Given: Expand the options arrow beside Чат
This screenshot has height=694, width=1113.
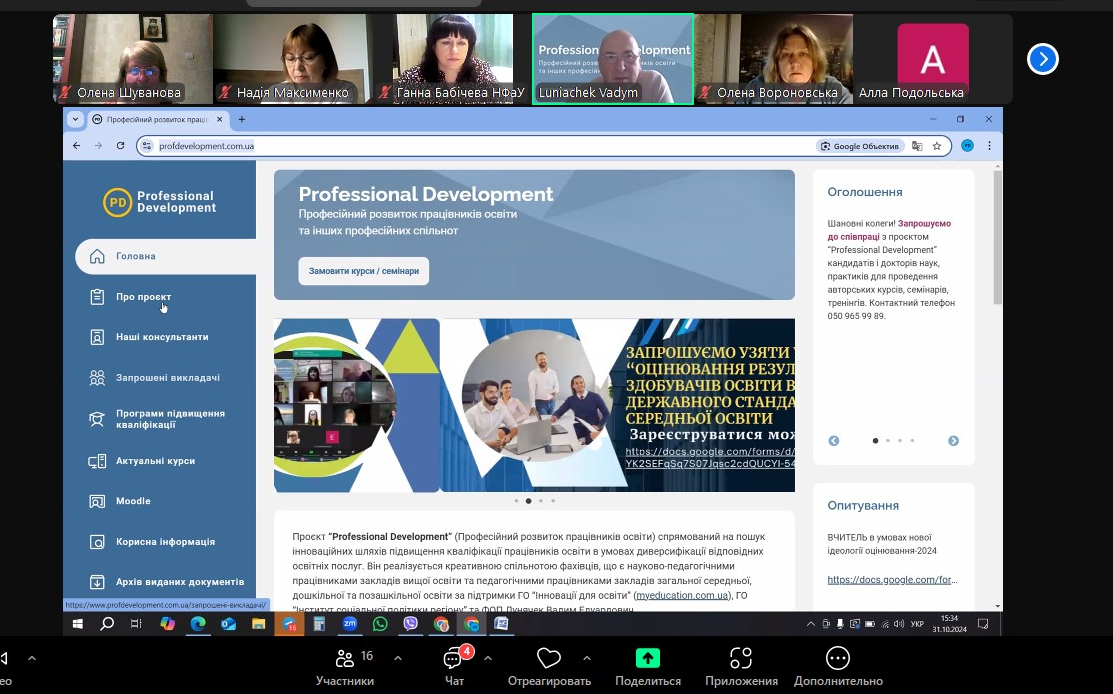Looking at the screenshot, I should (488, 659).
